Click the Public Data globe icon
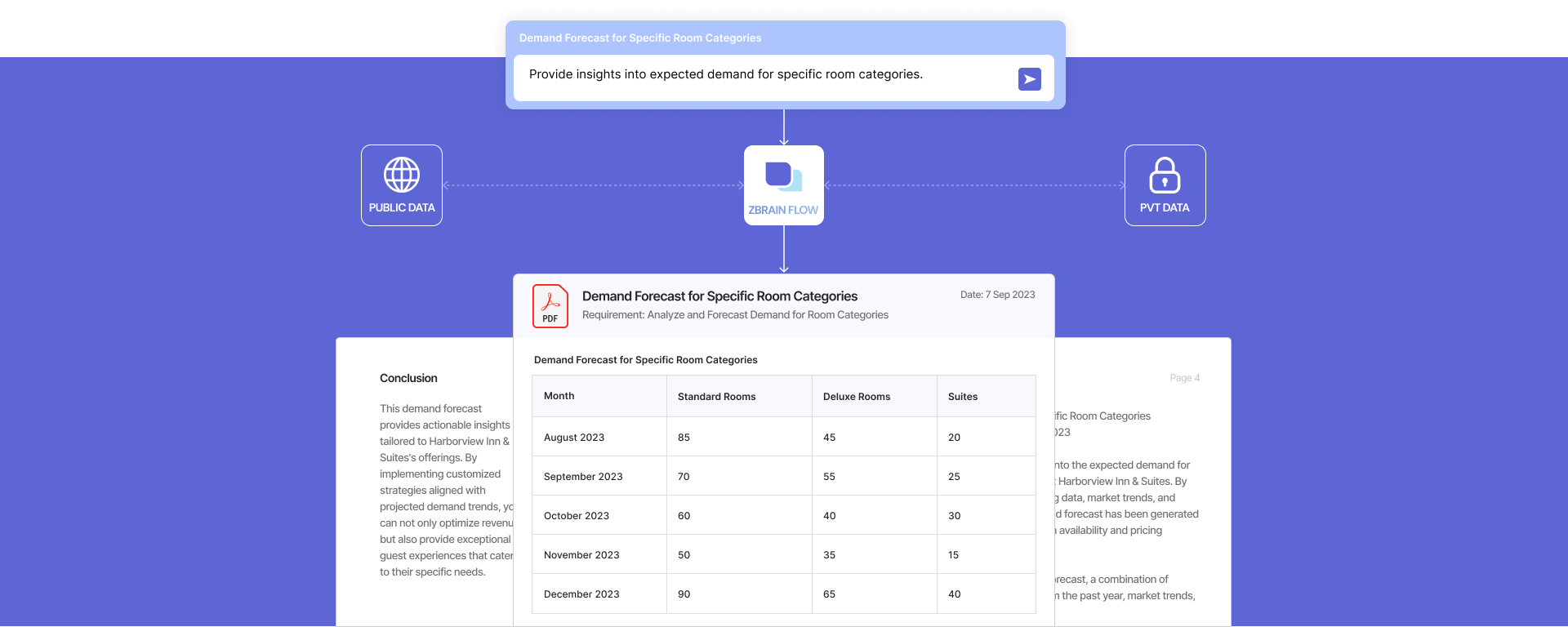Image resolution: width=1568 pixels, height=627 pixels. pyautogui.click(x=402, y=175)
